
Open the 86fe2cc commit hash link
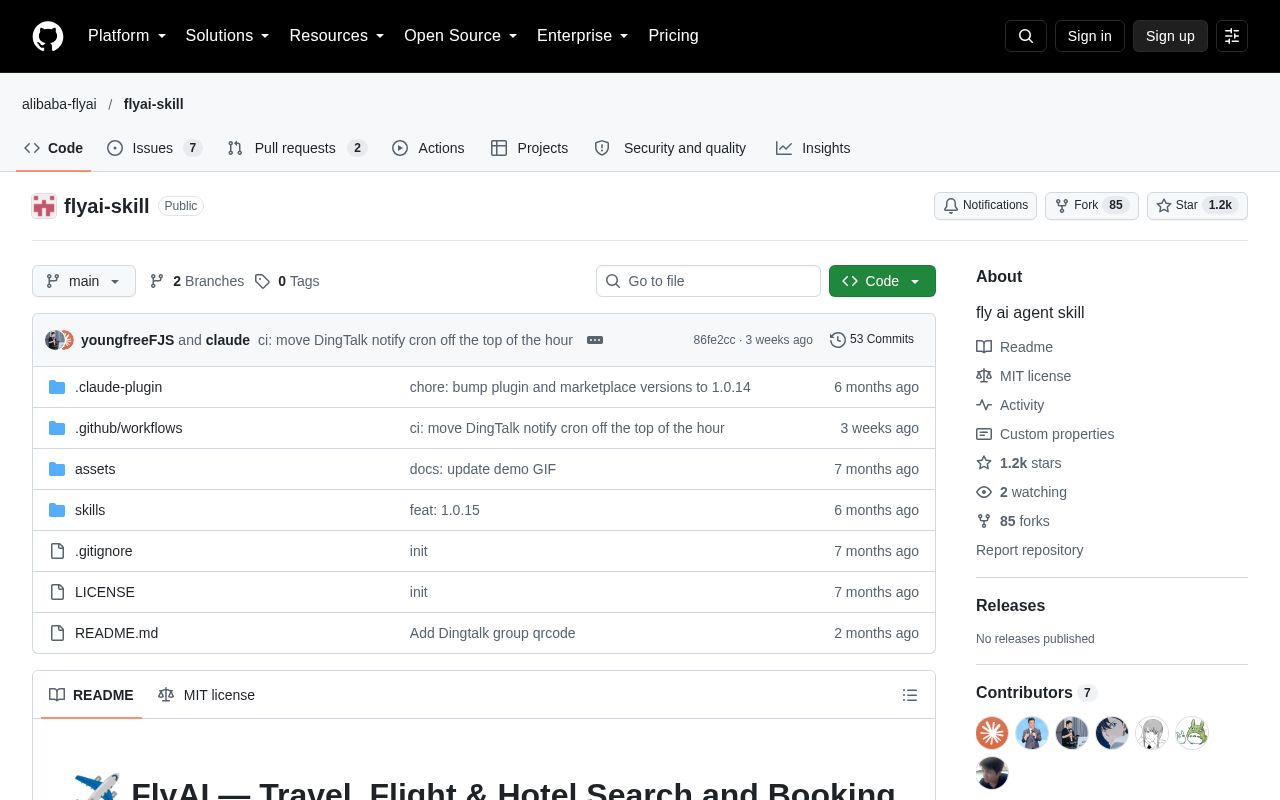coord(714,340)
